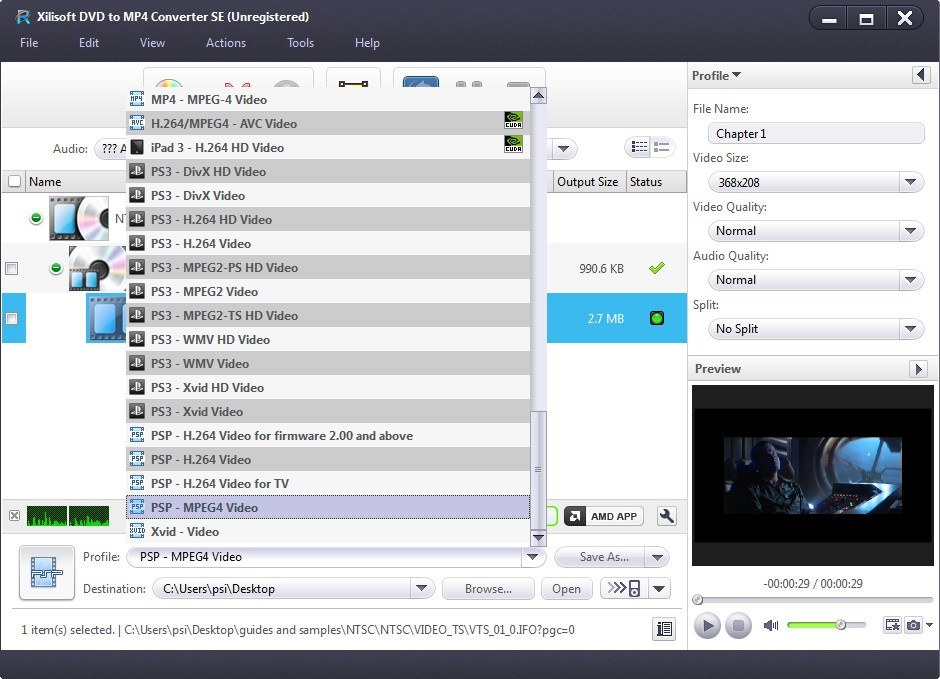Image resolution: width=940 pixels, height=679 pixels.
Task: Open the View menu
Action: [152, 43]
